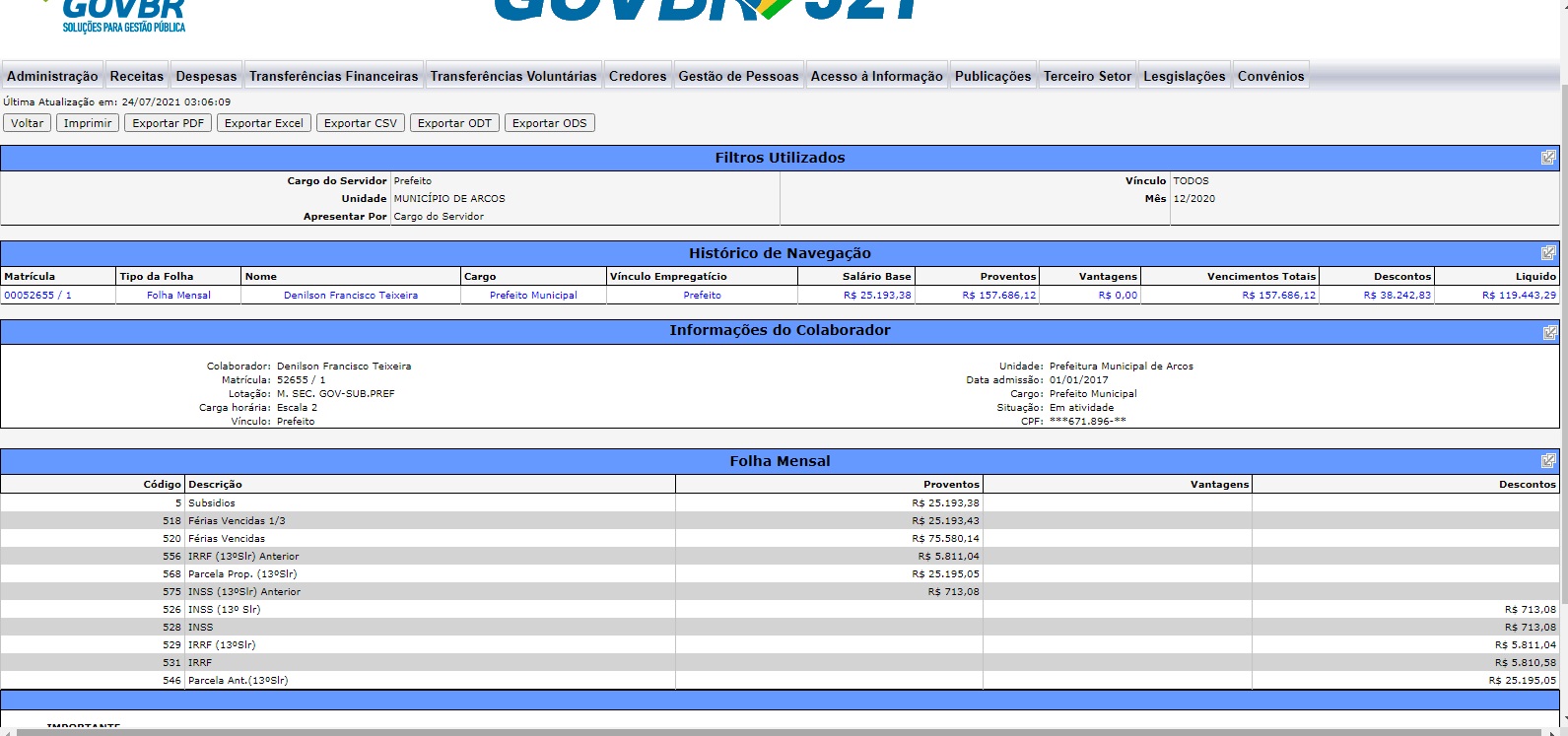Open Transferências Voluntárias menu
This screenshot has width=1568, height=736.
(513, 76)
